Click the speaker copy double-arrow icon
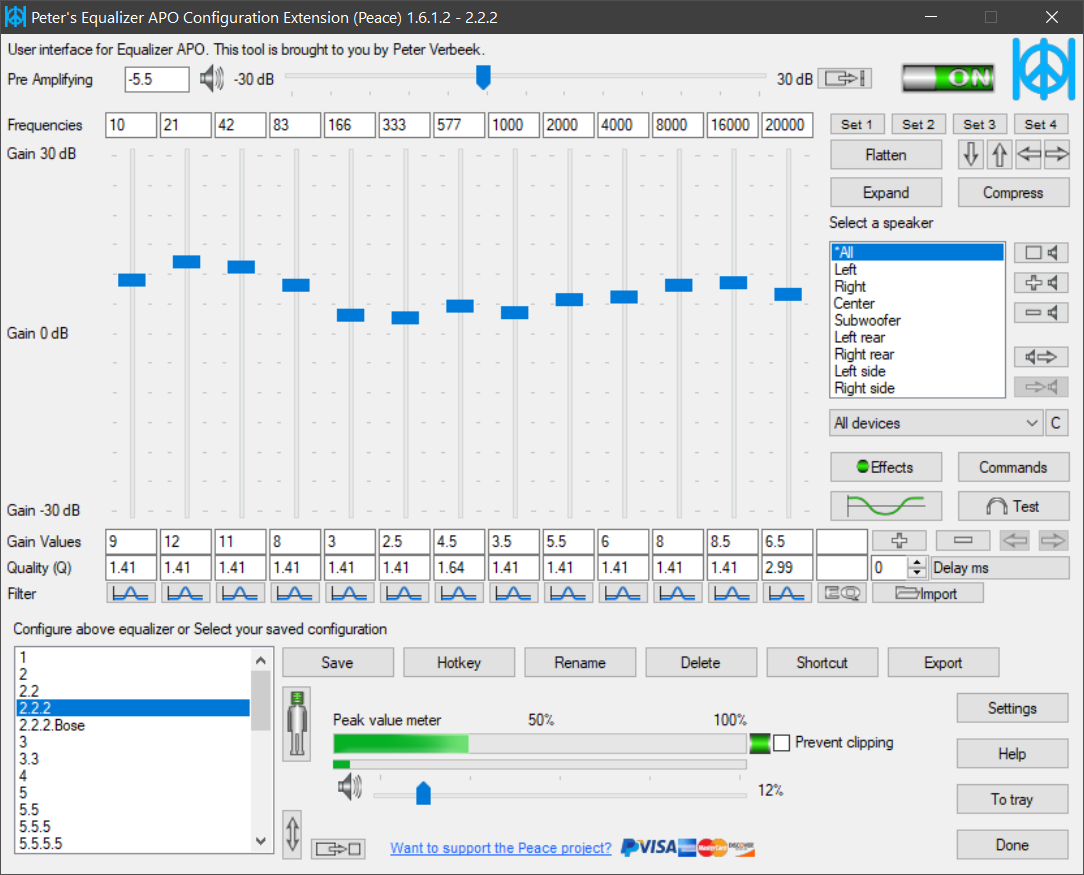Image resolution: width=1084 pixels, height=875 pixels. (x=1040, y=357)
